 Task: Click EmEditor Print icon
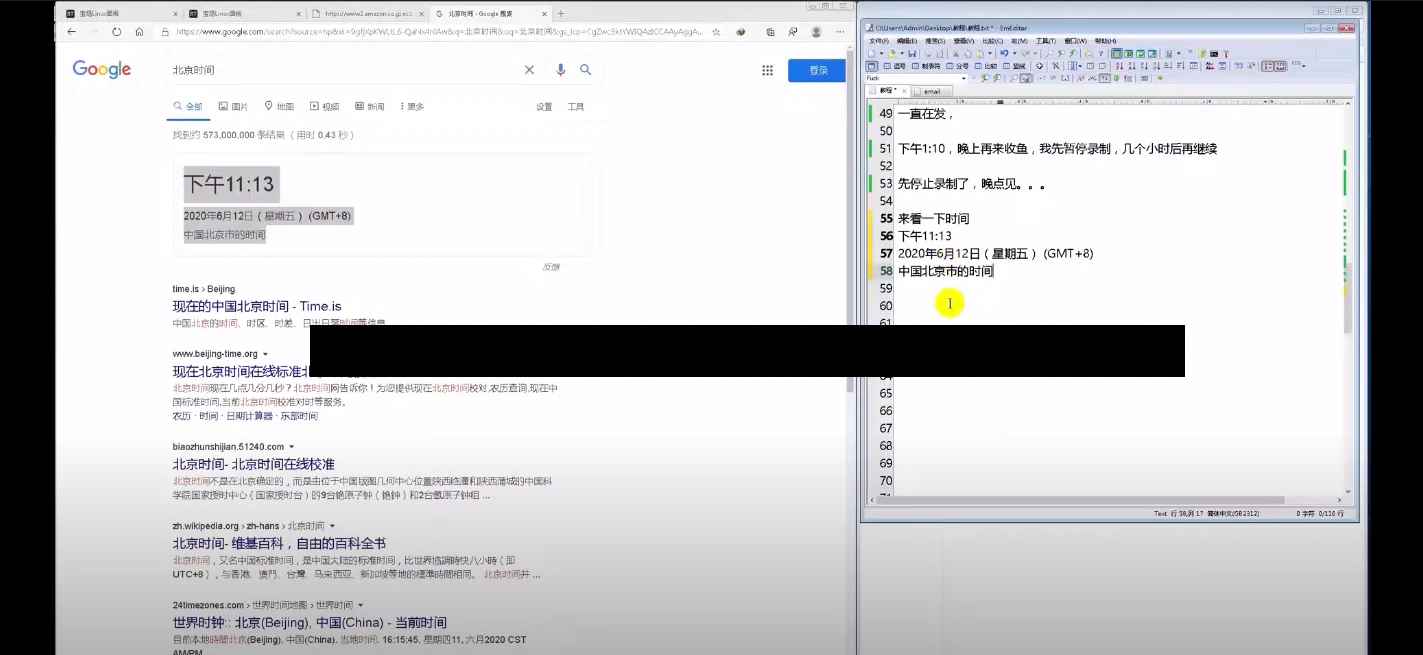927,53
